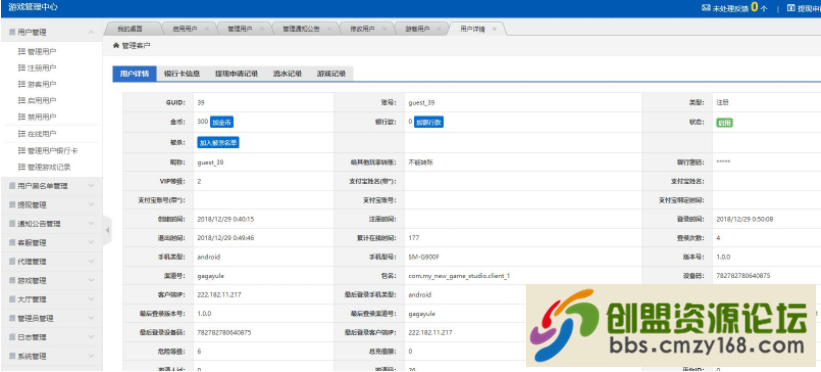The height and width of the screenshot is (372, 821).
Task: Switch to the 启用用户 page tab
Action: coord(185,29)
